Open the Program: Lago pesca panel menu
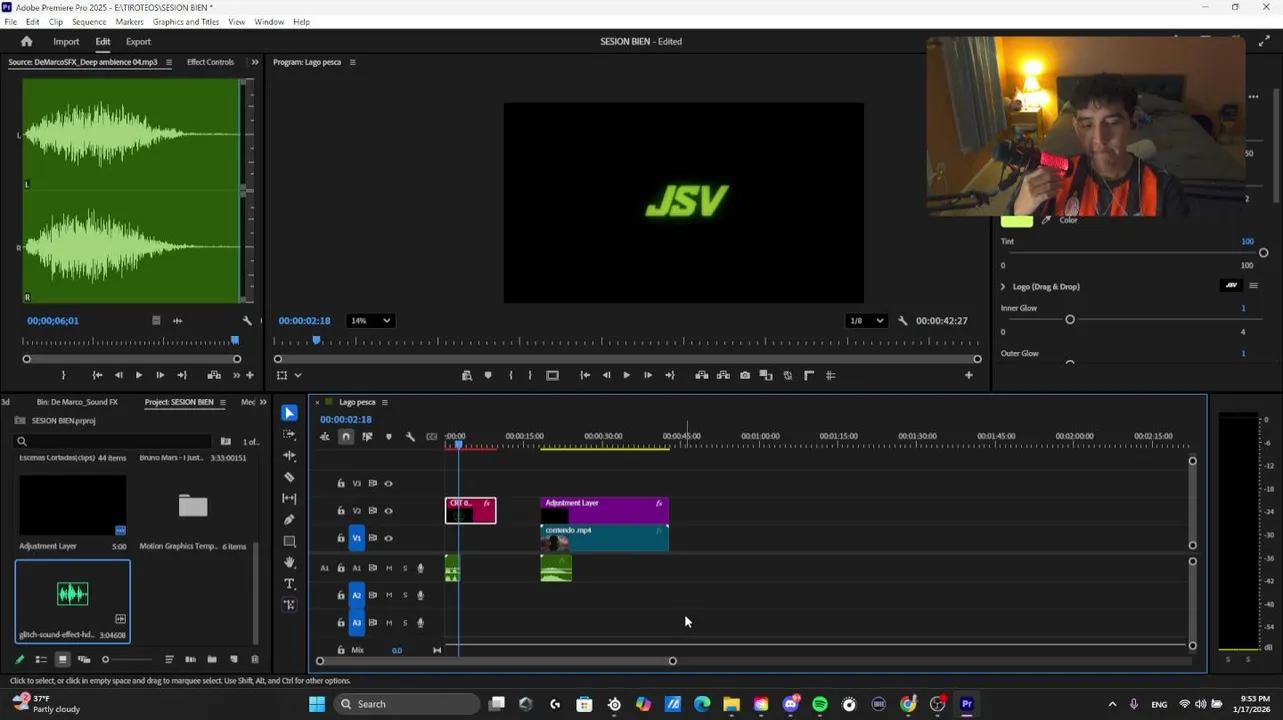 point(352,62)
